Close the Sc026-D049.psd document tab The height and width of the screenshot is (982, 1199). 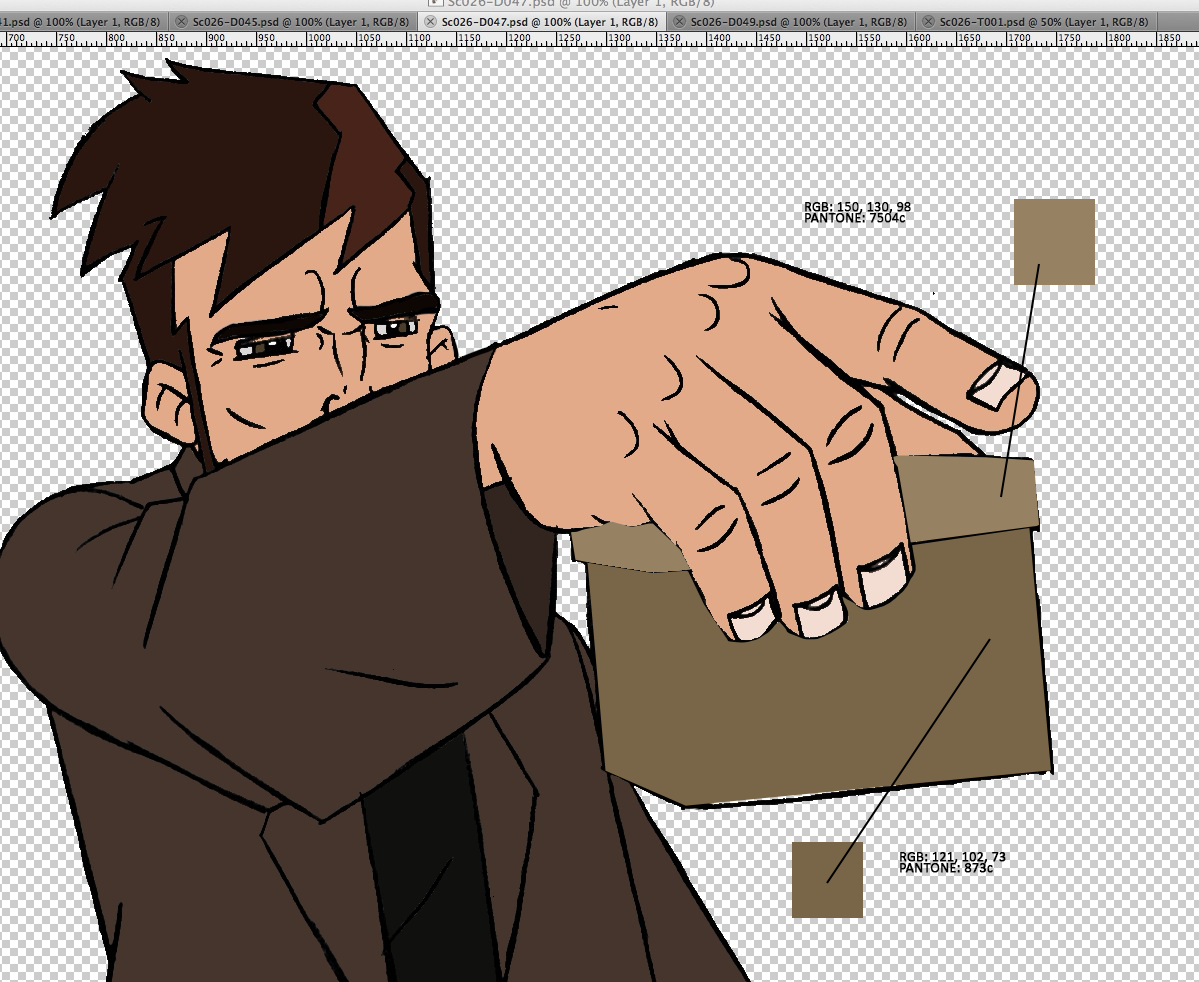point(680,21)
